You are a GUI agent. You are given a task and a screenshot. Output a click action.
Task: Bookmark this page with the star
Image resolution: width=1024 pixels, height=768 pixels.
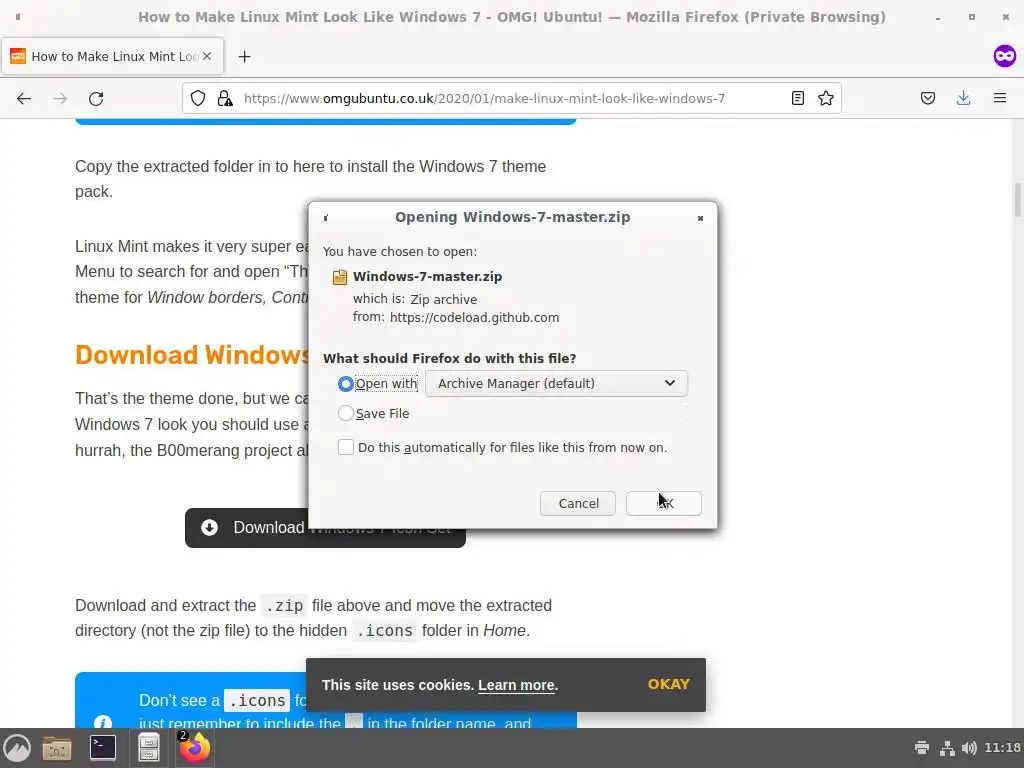click(x=825, y=99)
